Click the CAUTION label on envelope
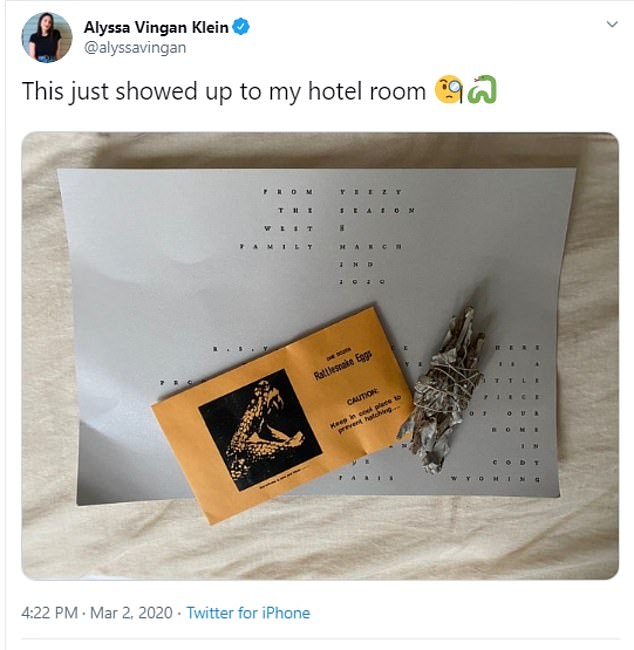 362,398
